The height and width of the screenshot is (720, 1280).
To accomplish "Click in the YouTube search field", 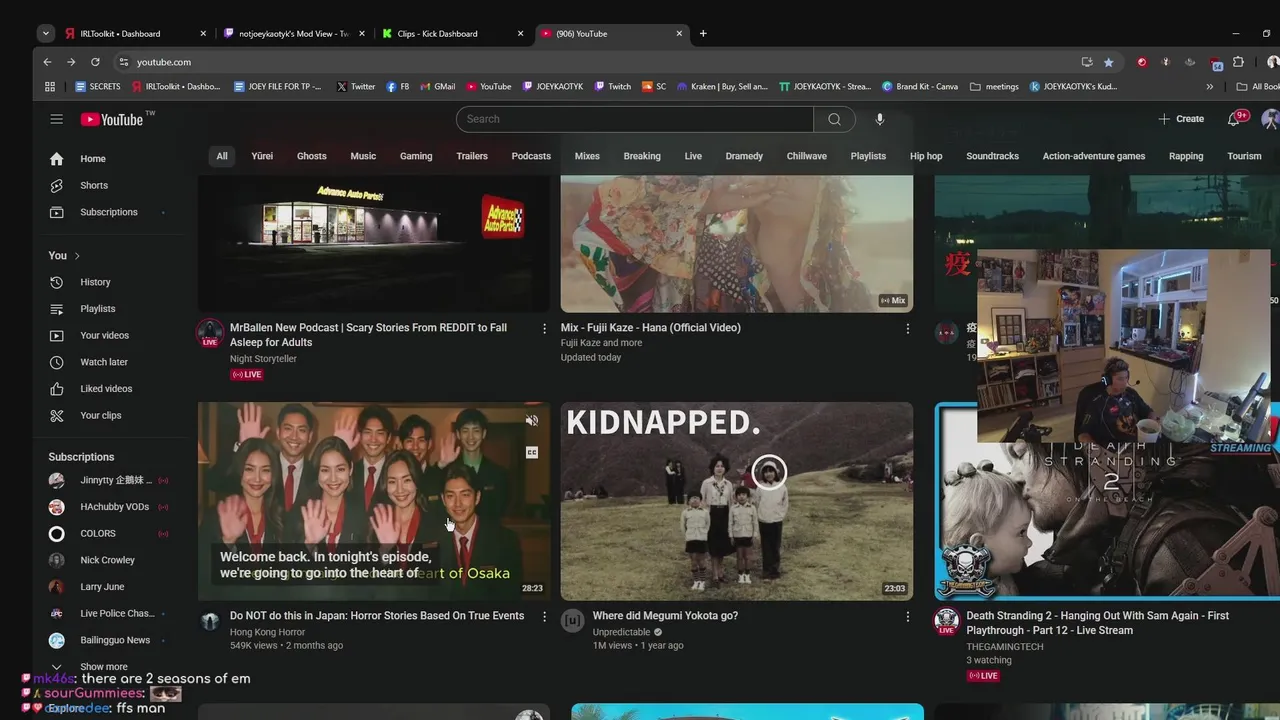I will tap(635, 119).
